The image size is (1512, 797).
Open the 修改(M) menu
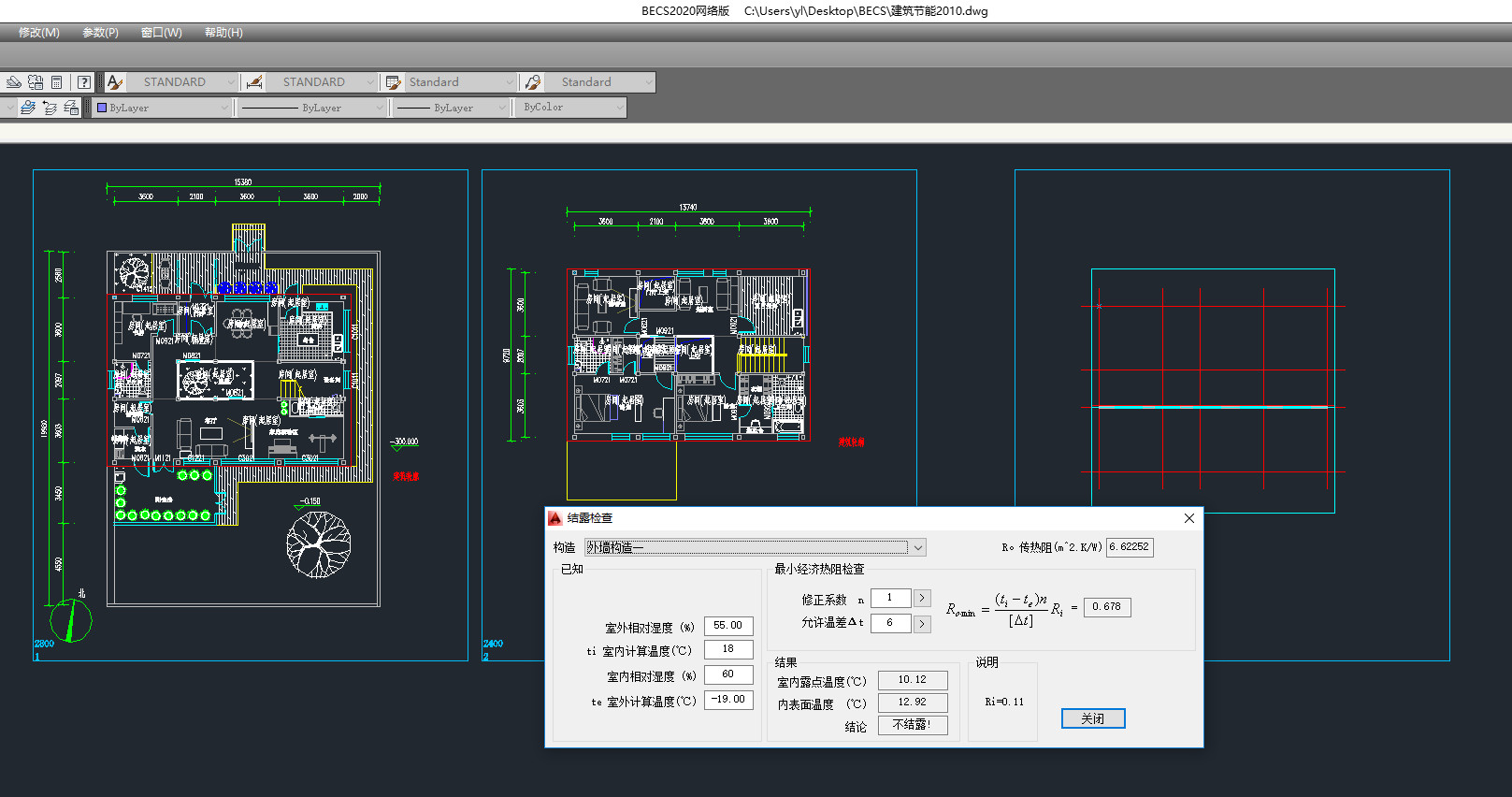pyautogui.click(x=39, y=33)
